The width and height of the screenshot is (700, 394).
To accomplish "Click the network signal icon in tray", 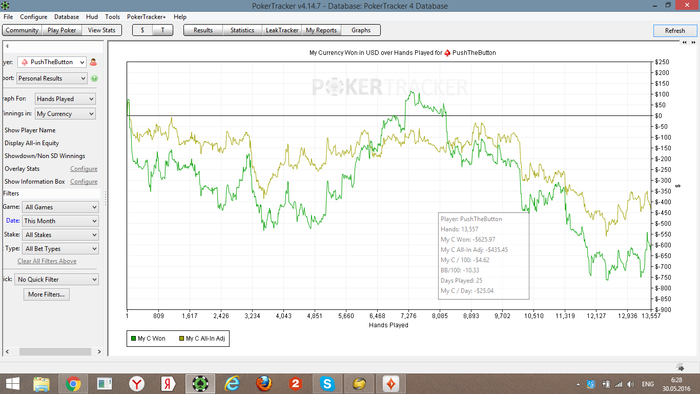I will (618, 384).
